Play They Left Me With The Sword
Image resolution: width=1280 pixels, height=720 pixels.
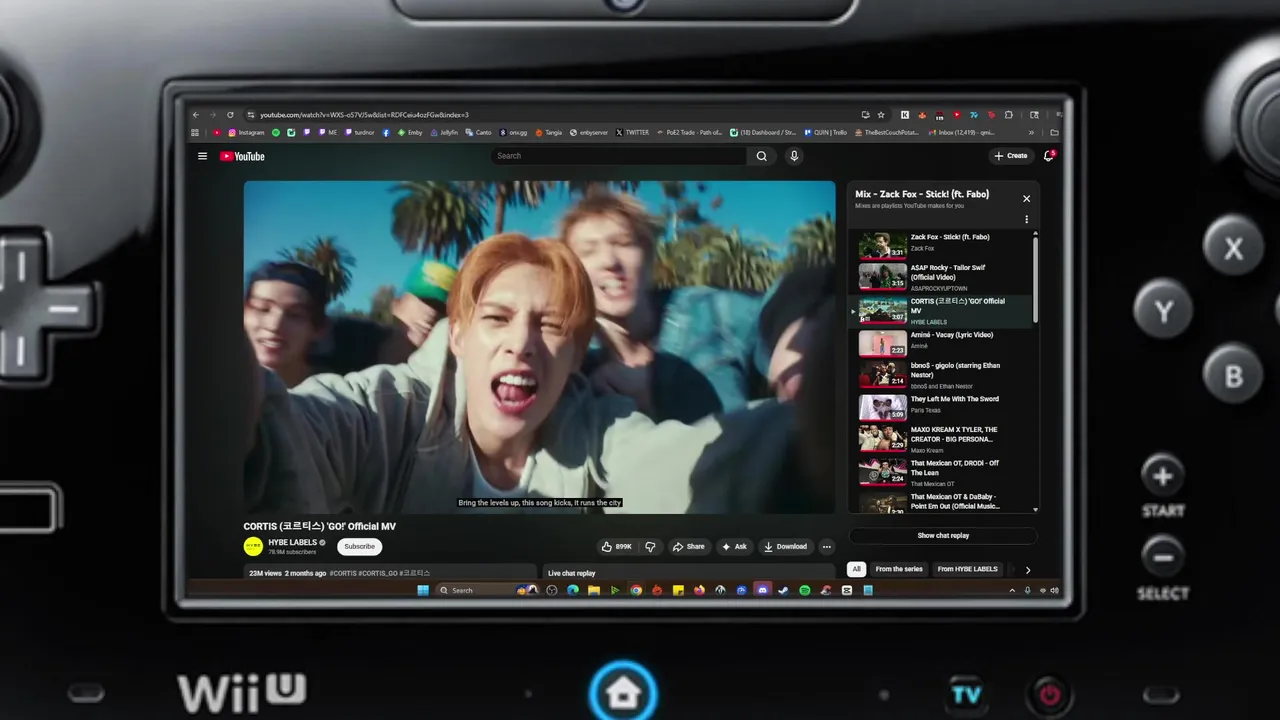[942, 407]
